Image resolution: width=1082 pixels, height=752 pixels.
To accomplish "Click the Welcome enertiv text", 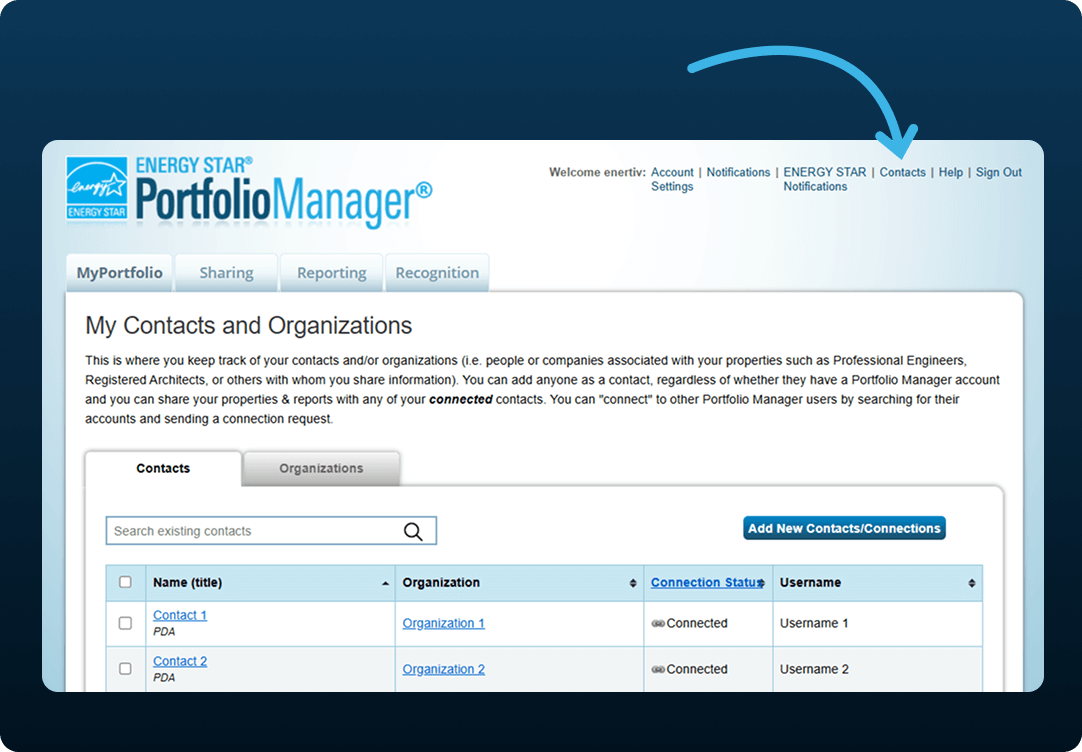I will pos(597,172).
